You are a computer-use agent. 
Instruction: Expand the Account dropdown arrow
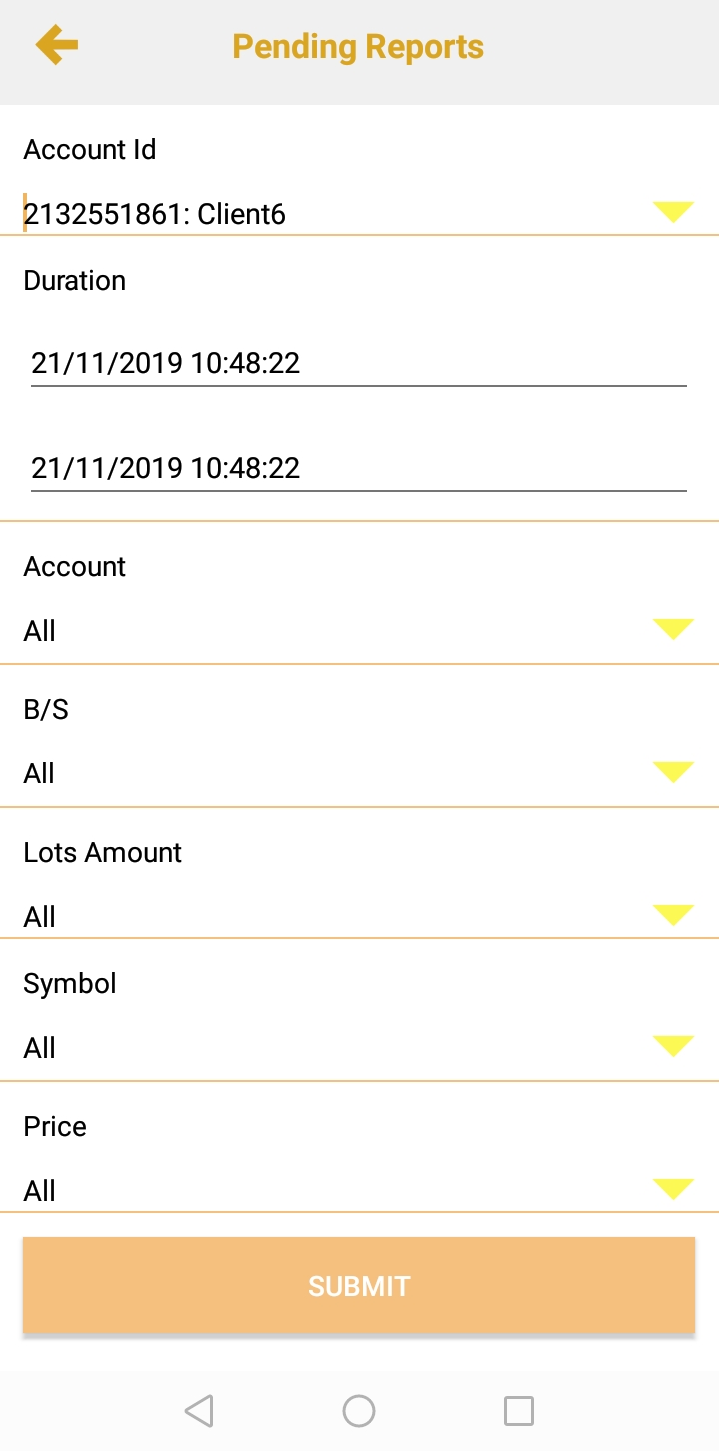(x=673, y=629)
